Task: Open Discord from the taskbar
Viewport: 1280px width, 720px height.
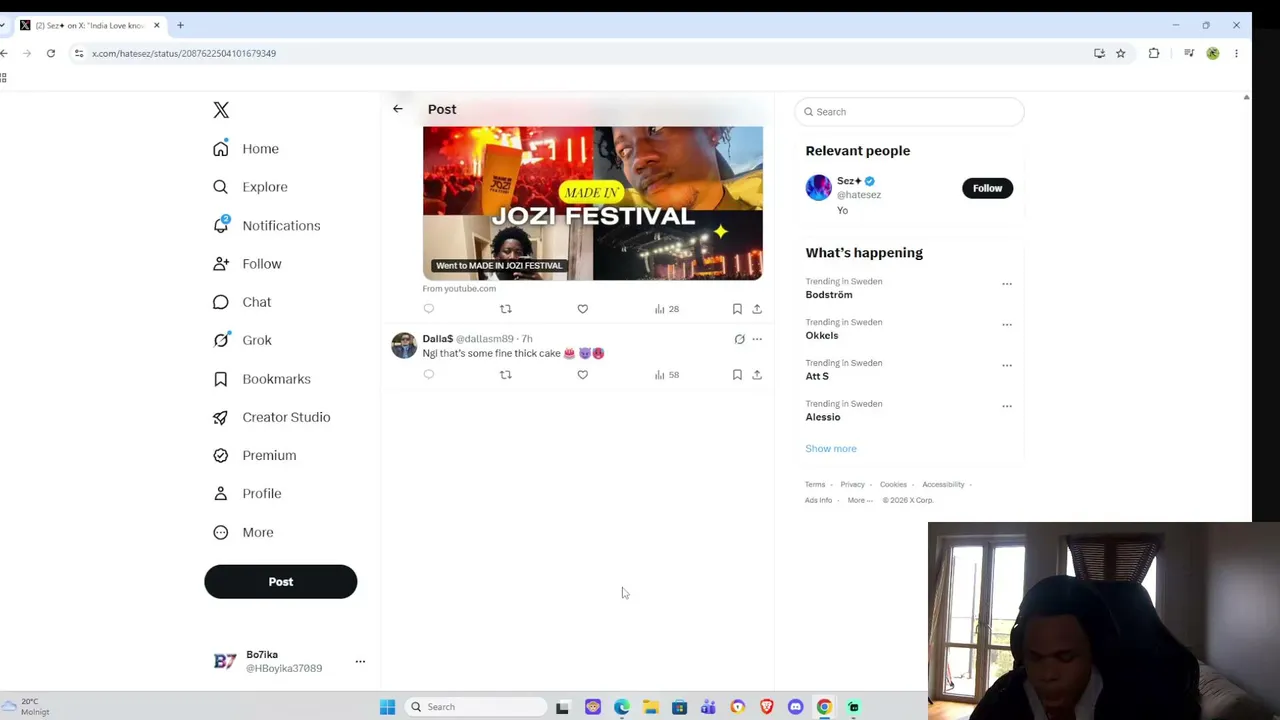Action: 795,707
